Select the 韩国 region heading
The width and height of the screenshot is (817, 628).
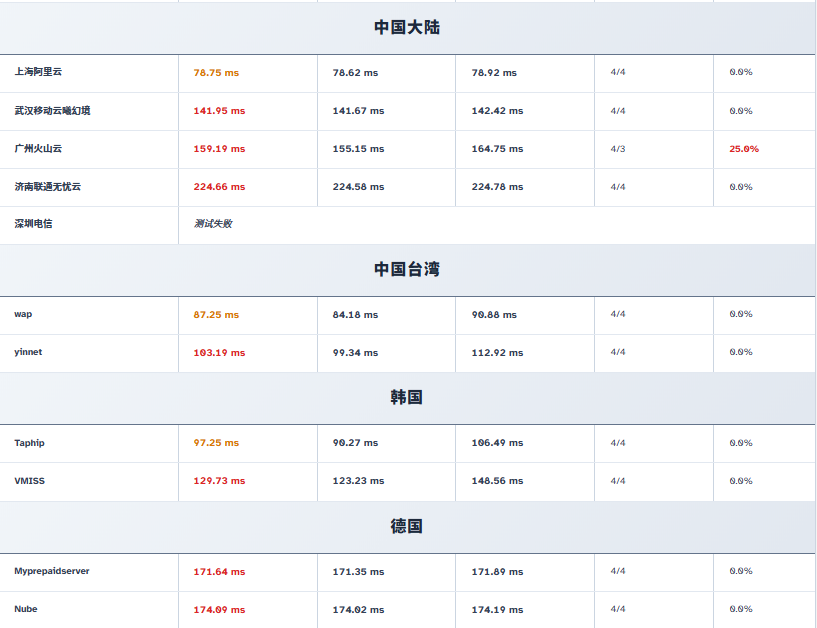[x=407, y=398]
